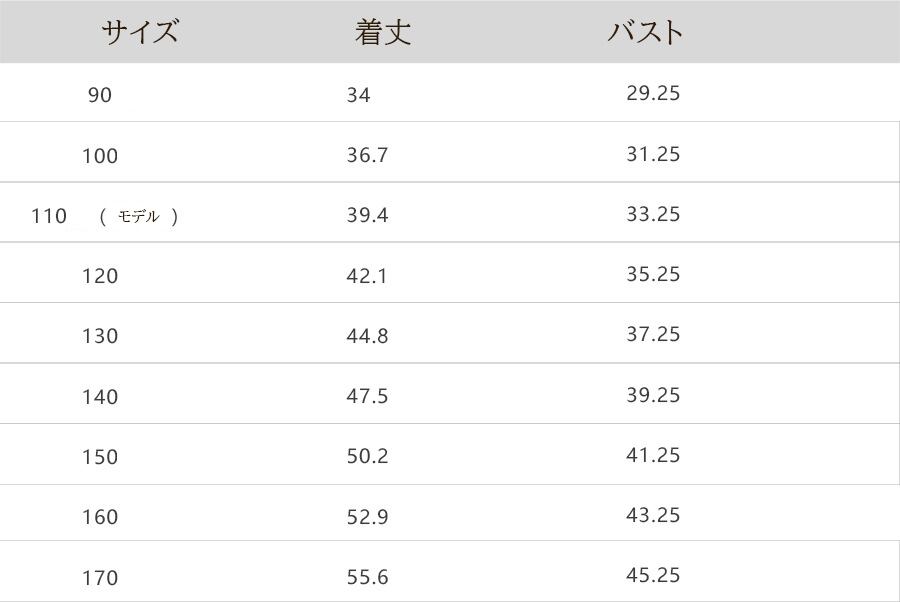Click the 着丈 value 39.4

[x=367, y=216]
